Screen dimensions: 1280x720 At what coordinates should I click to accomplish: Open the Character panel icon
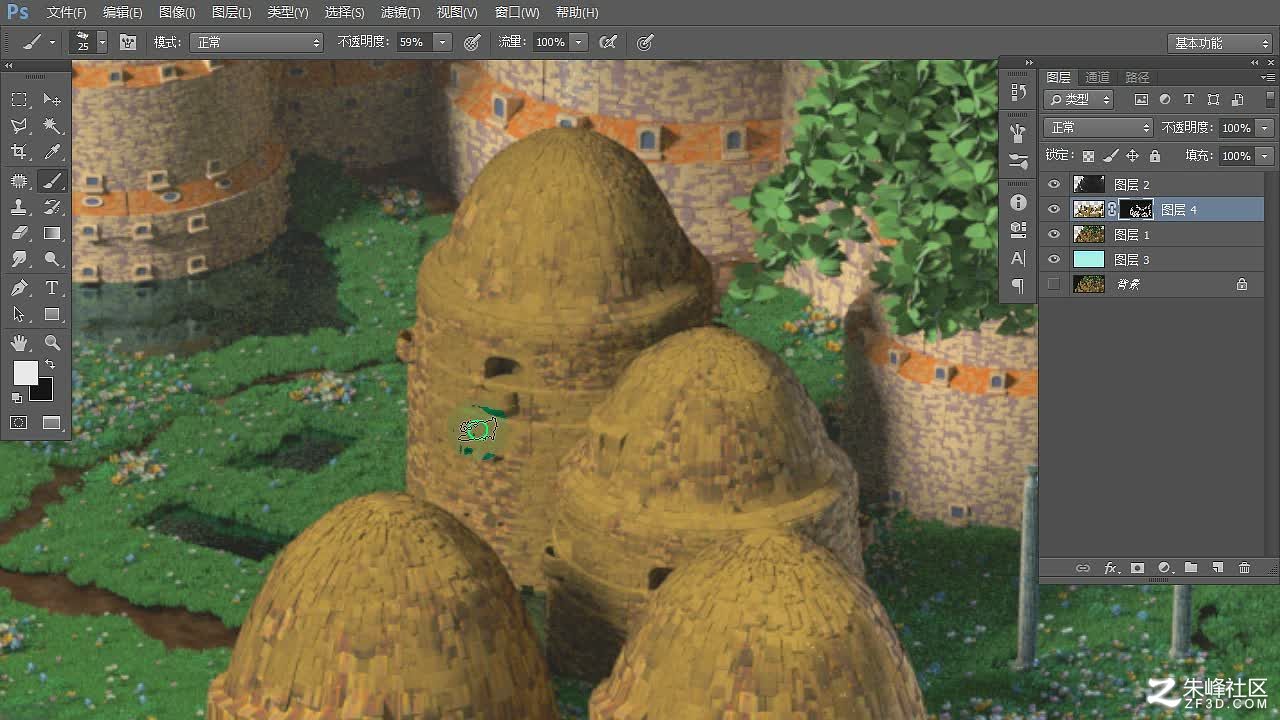pyautogui.click(x=1018, y=258)
